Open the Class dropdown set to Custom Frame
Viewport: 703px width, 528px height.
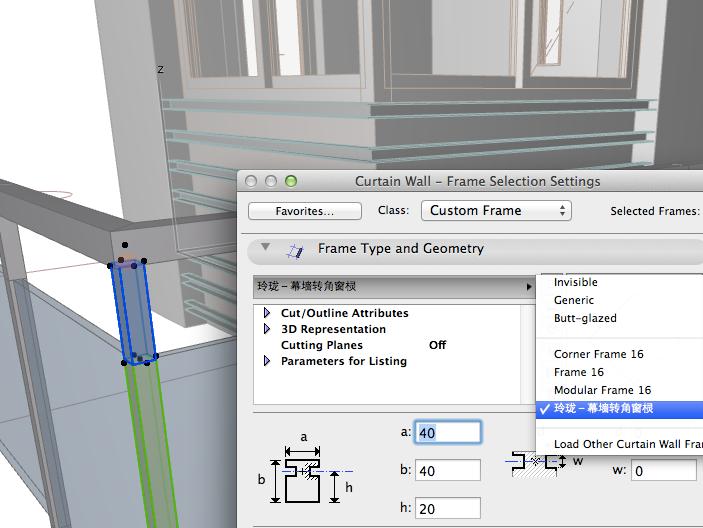pyautogui.click(x=496, y=211)
